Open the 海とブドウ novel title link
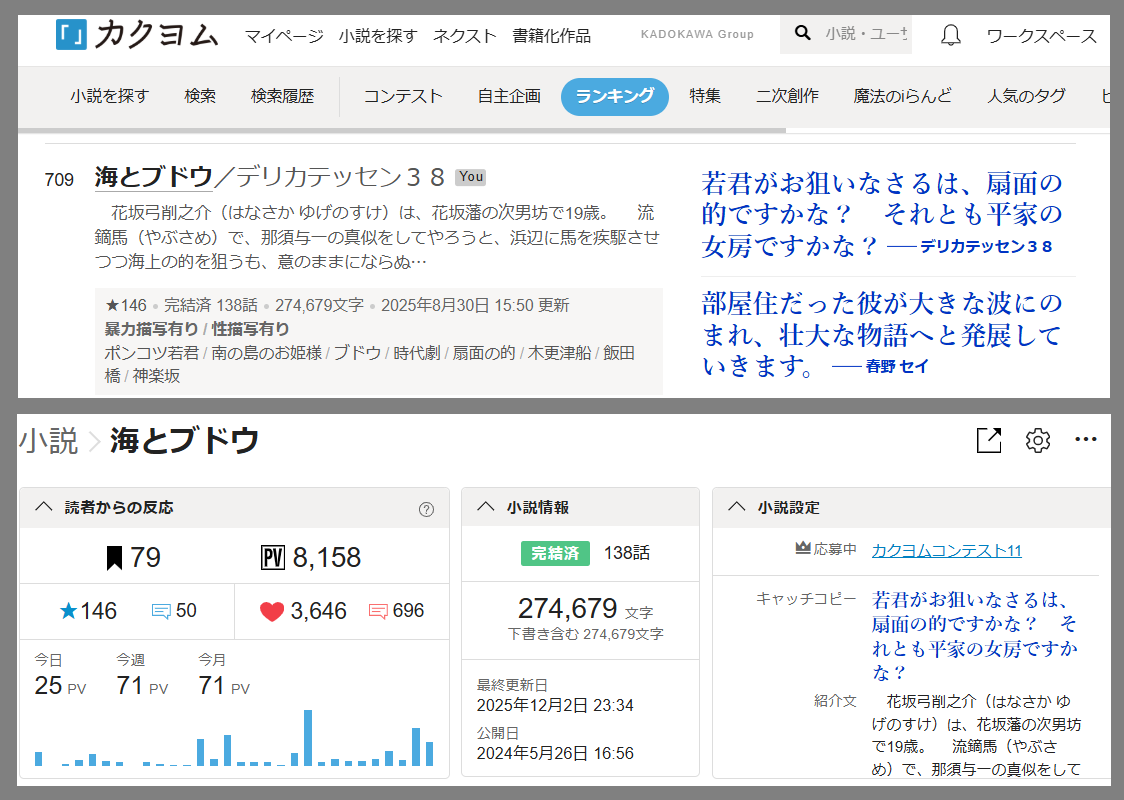 coord(154,177)
